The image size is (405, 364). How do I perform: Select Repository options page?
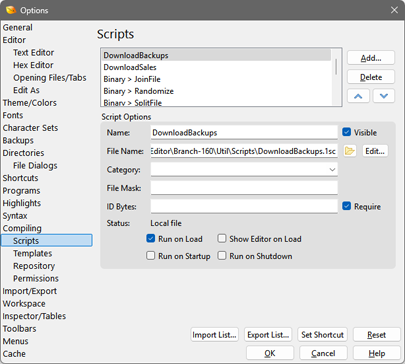tap(34, 266)
